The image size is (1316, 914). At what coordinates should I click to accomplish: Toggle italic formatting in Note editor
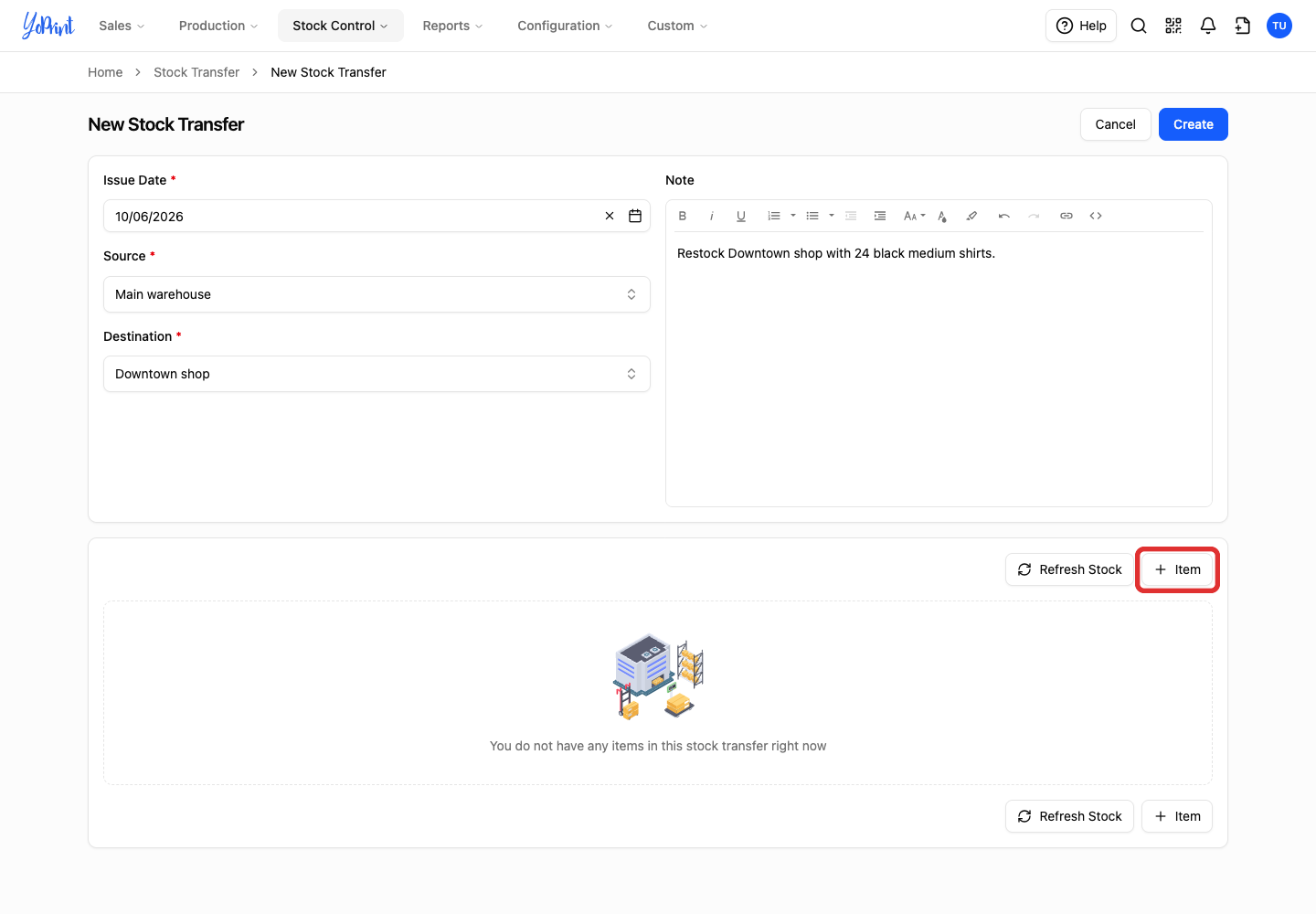coord(712,216)
